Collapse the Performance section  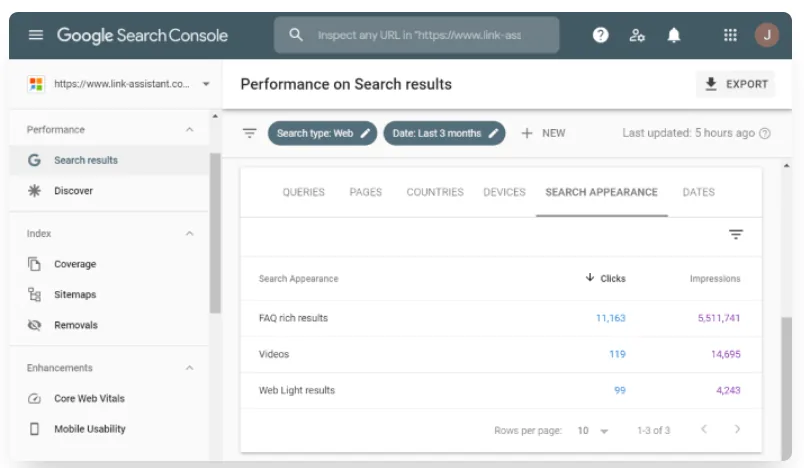point(189,130)
